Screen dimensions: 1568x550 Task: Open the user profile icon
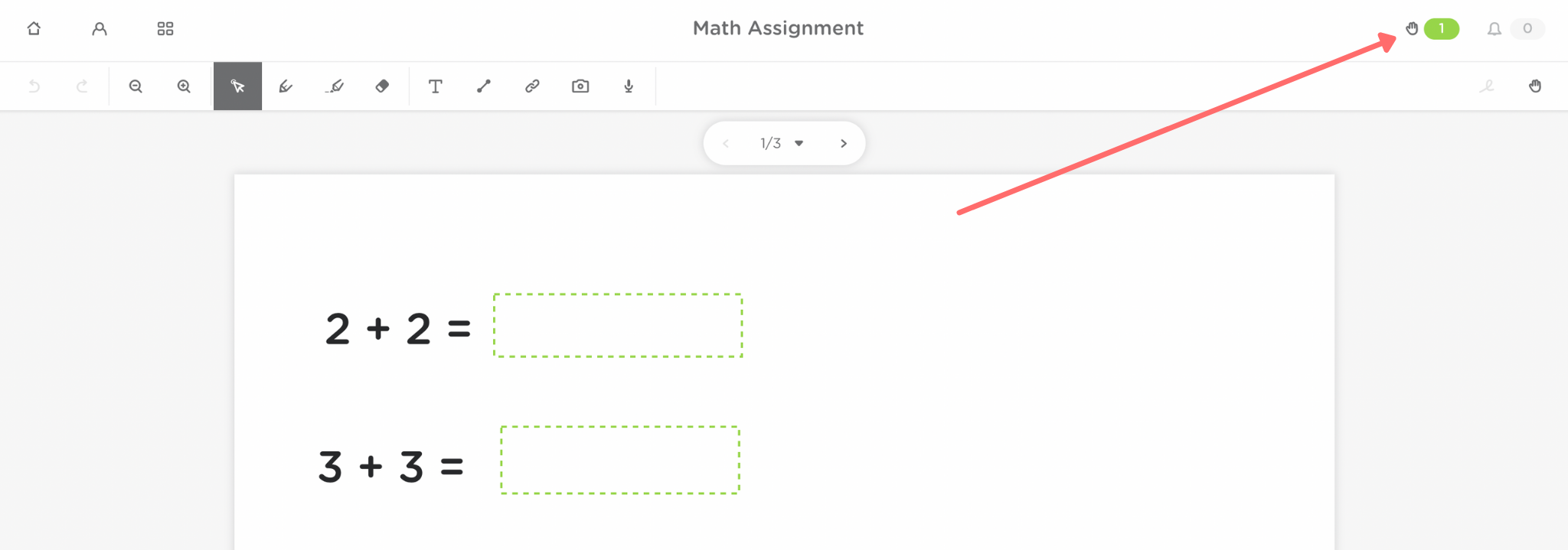tap(100, 28)
